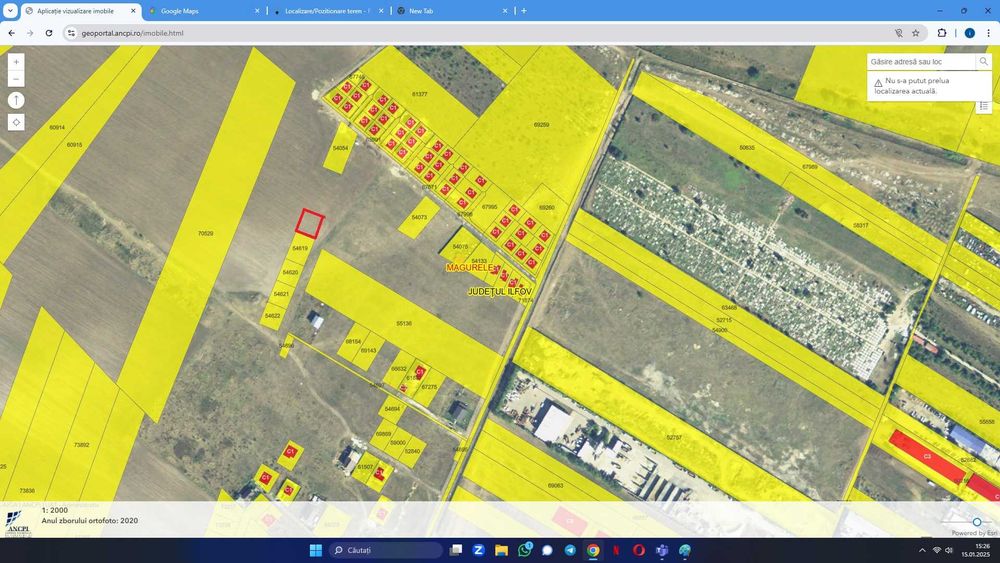This screenshot has height=563, width=1000.
Task: Open File Explorer from the taskbar
Action: 501,550
